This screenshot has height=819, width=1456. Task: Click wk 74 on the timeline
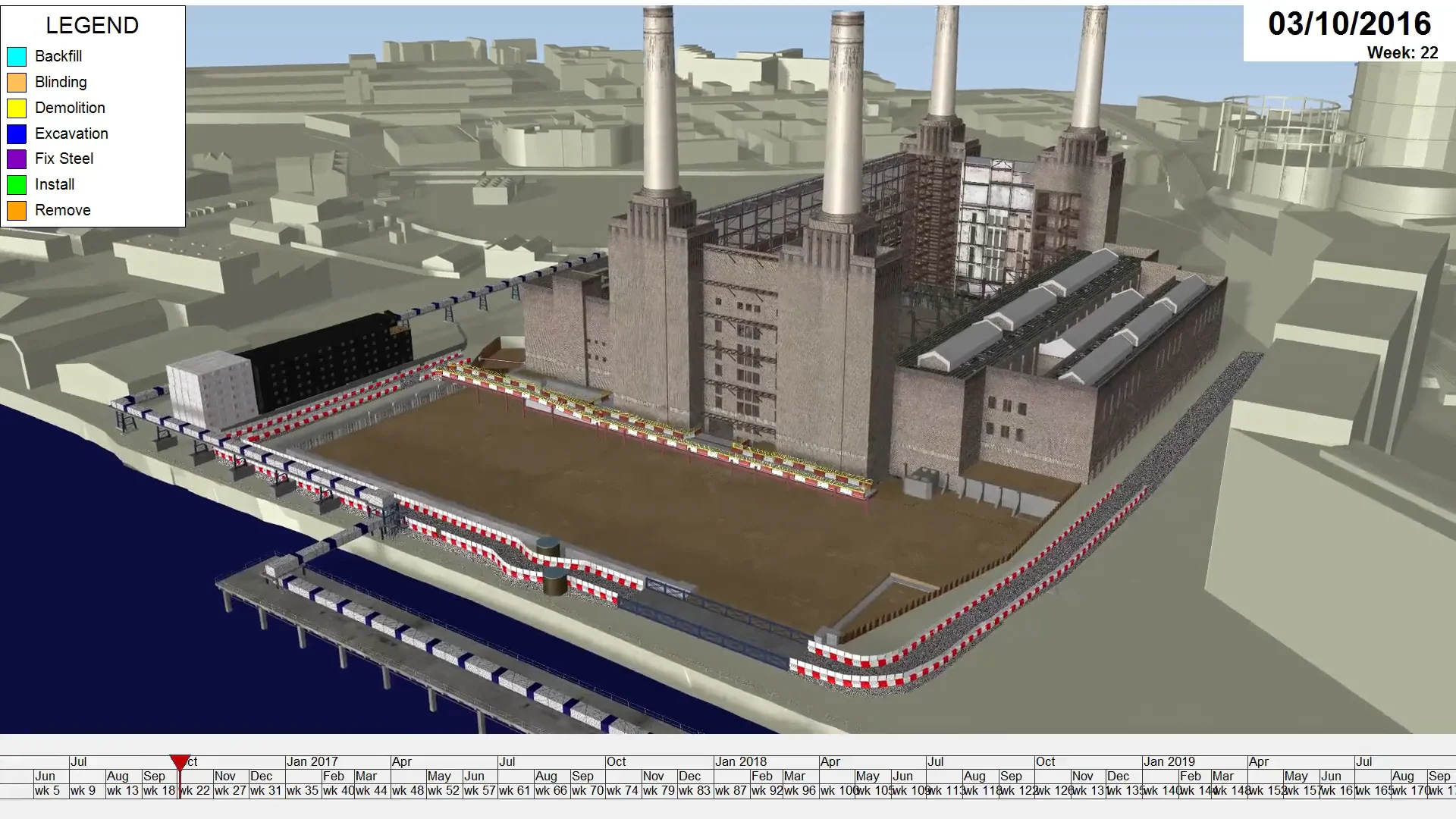(623, 790)
